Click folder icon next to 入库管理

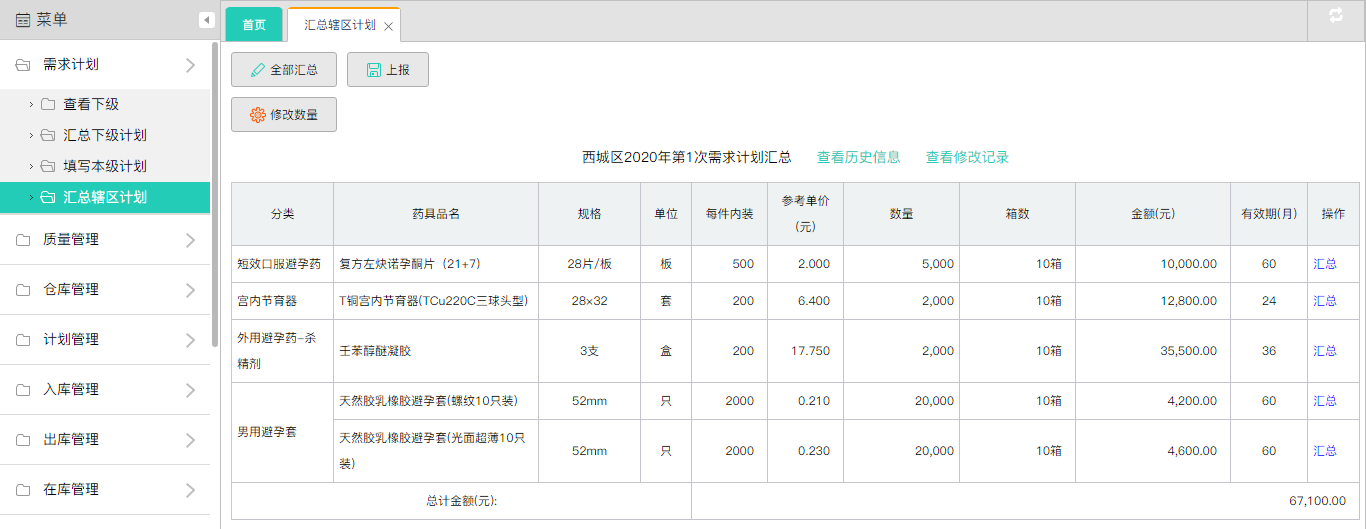pos(23,390)
